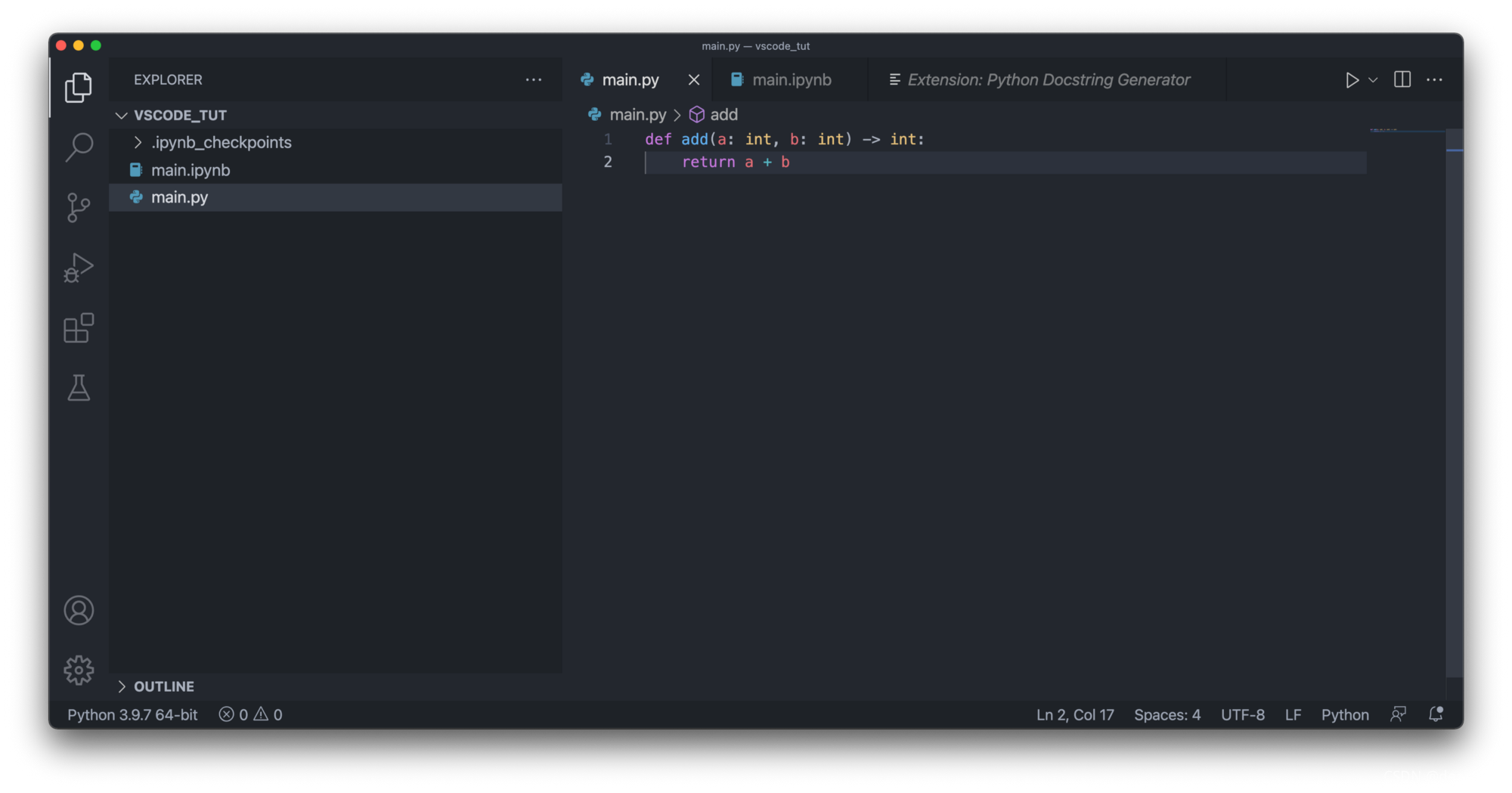Open the Search view icon
Screen dimensions: 1512x793
click(x=79, y=147)
